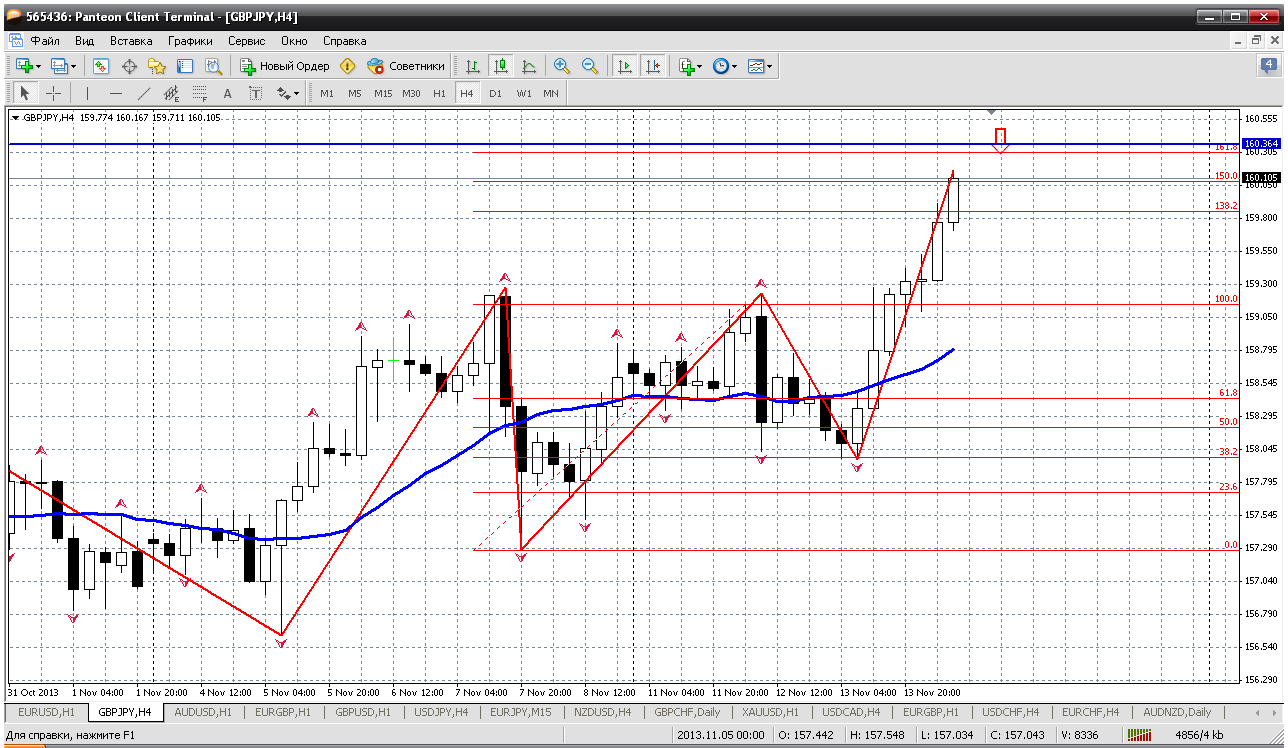
Task: Click the Новый Ордер button
Action: coord(285,66)
